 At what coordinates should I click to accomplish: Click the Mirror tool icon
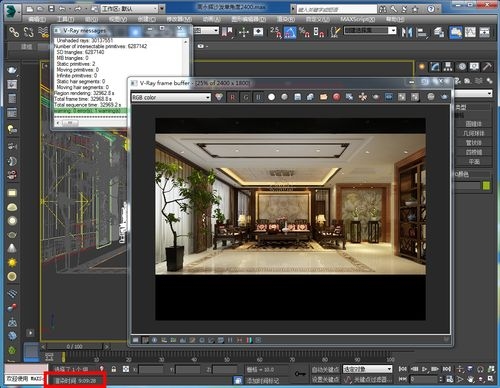pyautogui.click(x=407, y=32)
